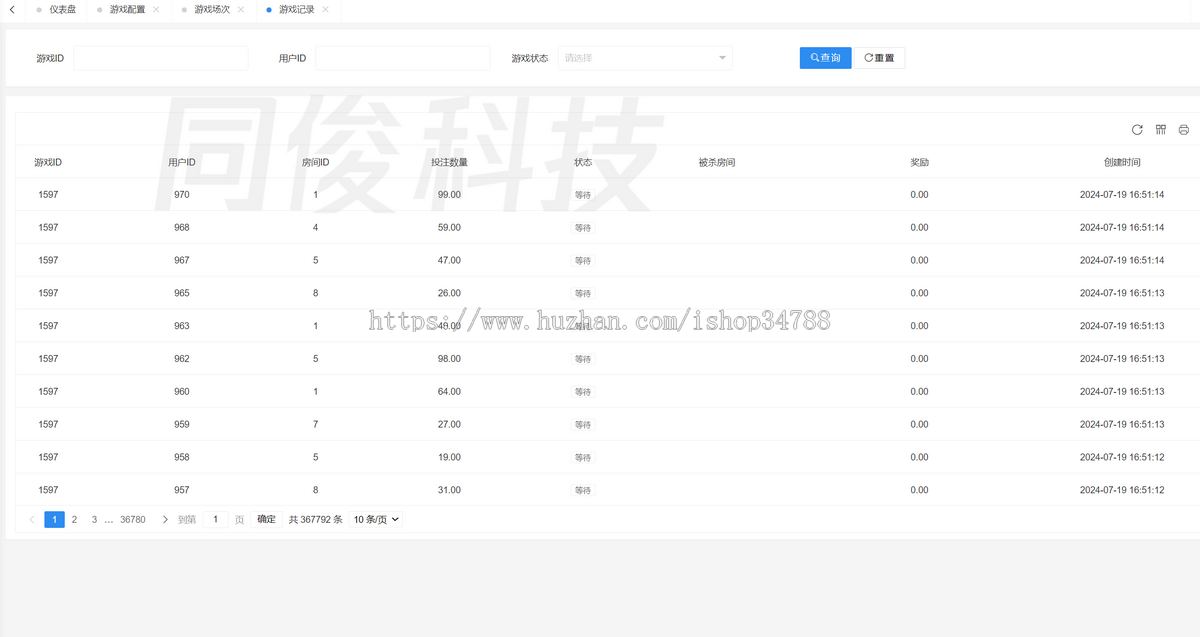Switch to the 游戏记录 tab
Viewport: 1200px width, 637px height.
[x=297, y=9]
